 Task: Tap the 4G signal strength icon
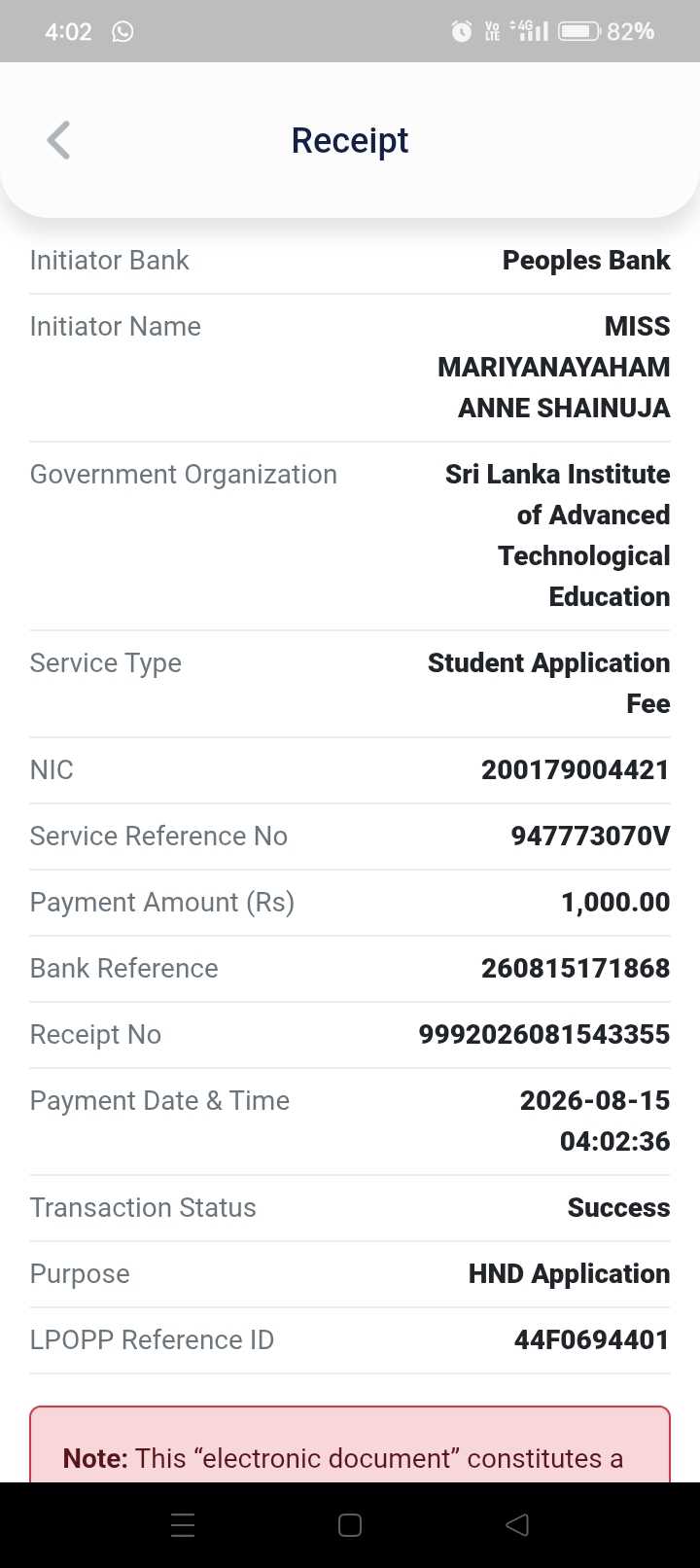point(529,31)
